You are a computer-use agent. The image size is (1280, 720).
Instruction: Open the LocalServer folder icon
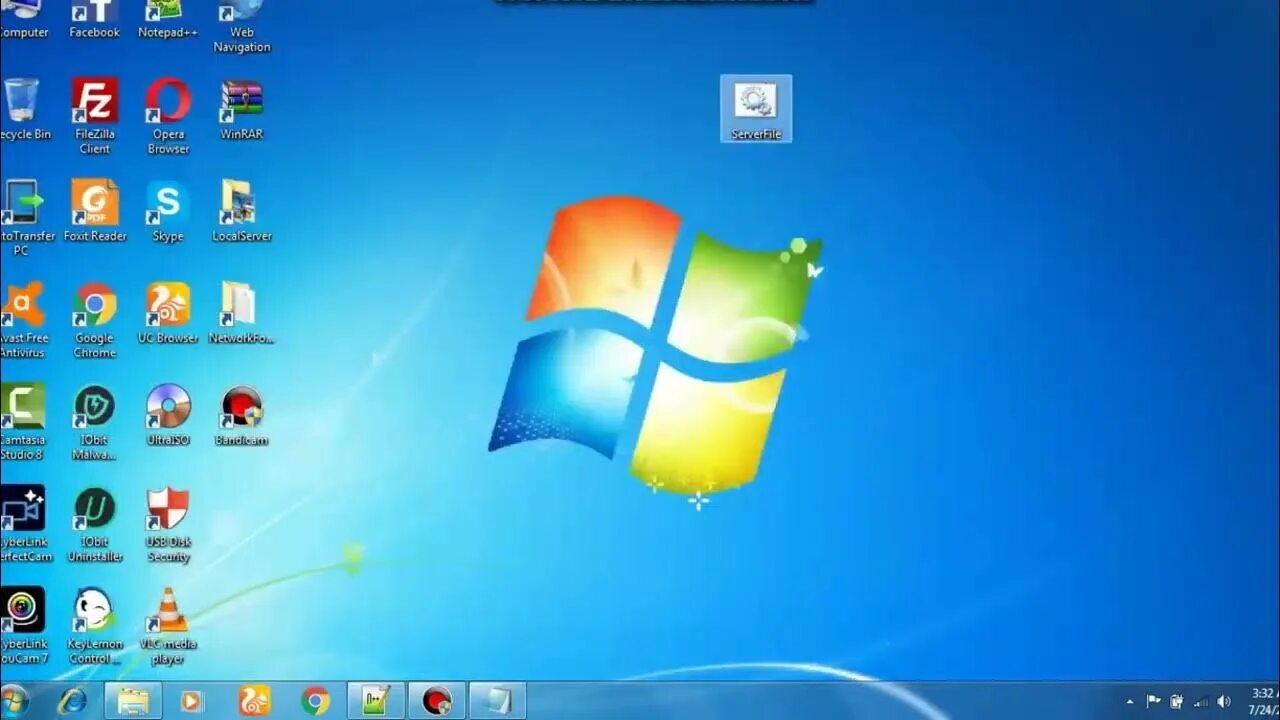point(242,211)
